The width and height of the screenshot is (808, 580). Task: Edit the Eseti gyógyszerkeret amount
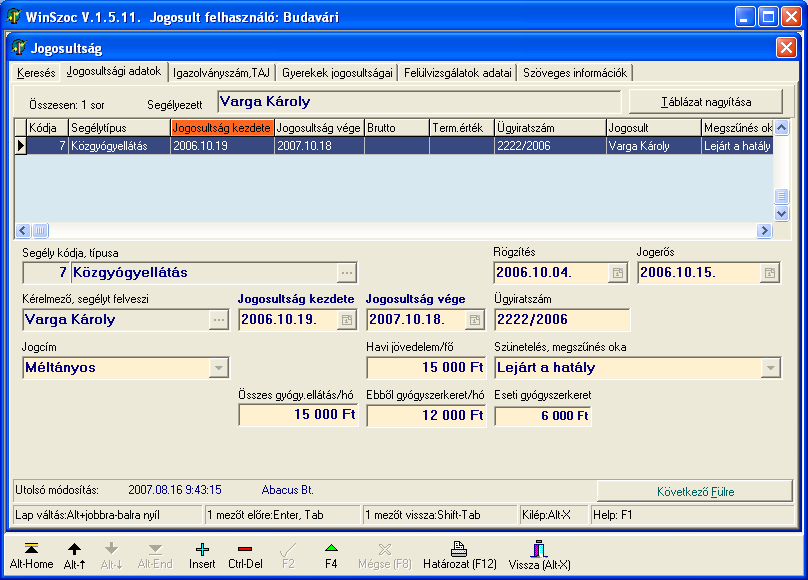[x=543, y=416]
